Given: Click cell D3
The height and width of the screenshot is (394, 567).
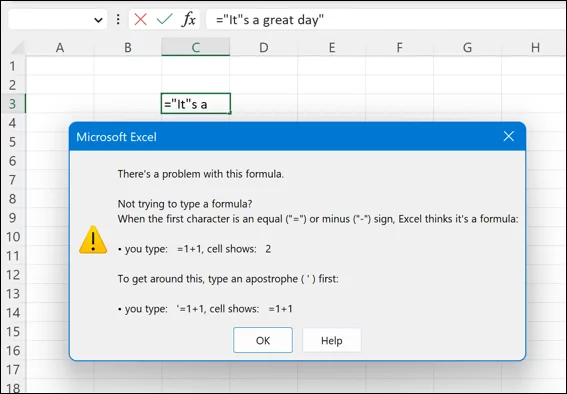Looking at the screenshot, I should click(264, 103).
